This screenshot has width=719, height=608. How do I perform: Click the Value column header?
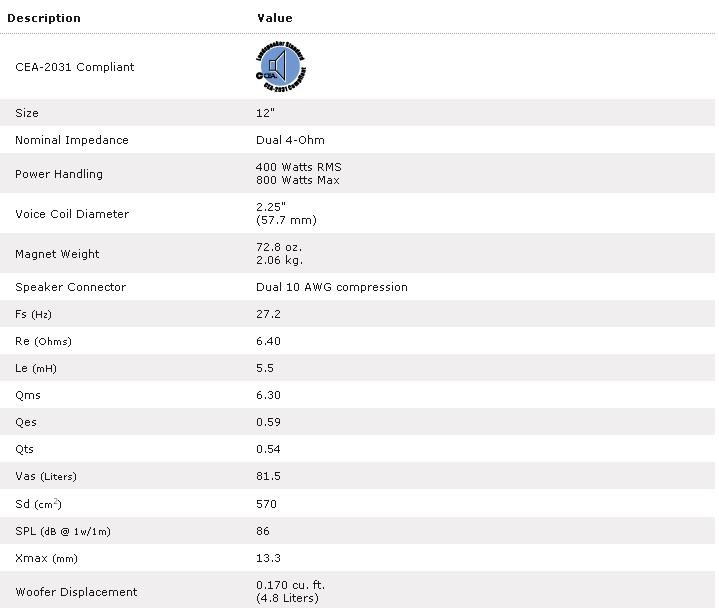[274, 18]
